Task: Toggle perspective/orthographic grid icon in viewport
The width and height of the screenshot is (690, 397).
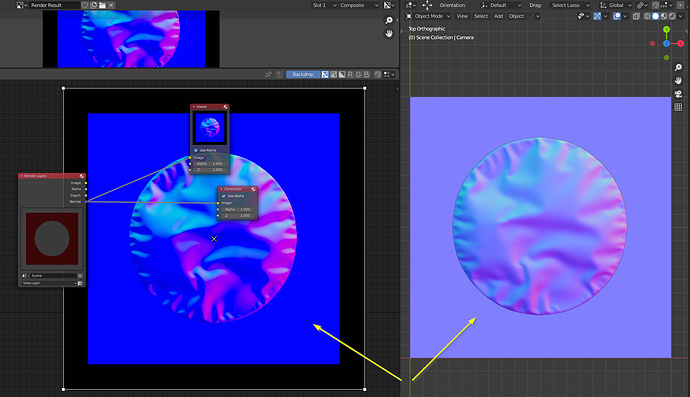Action: click(x=678, y=107)
